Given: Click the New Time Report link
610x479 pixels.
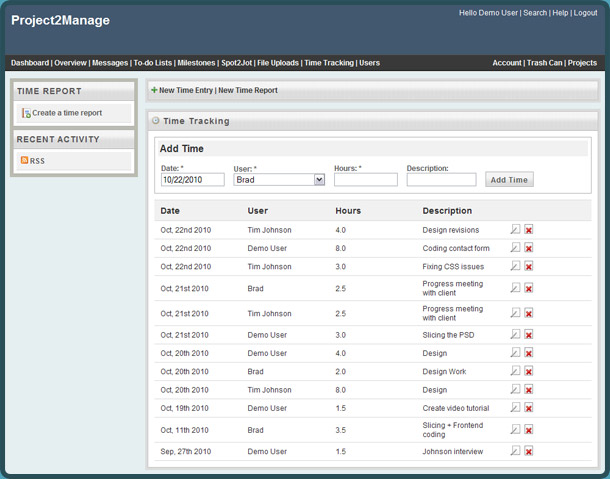Looking at the screenshot, I should [248, 90].
